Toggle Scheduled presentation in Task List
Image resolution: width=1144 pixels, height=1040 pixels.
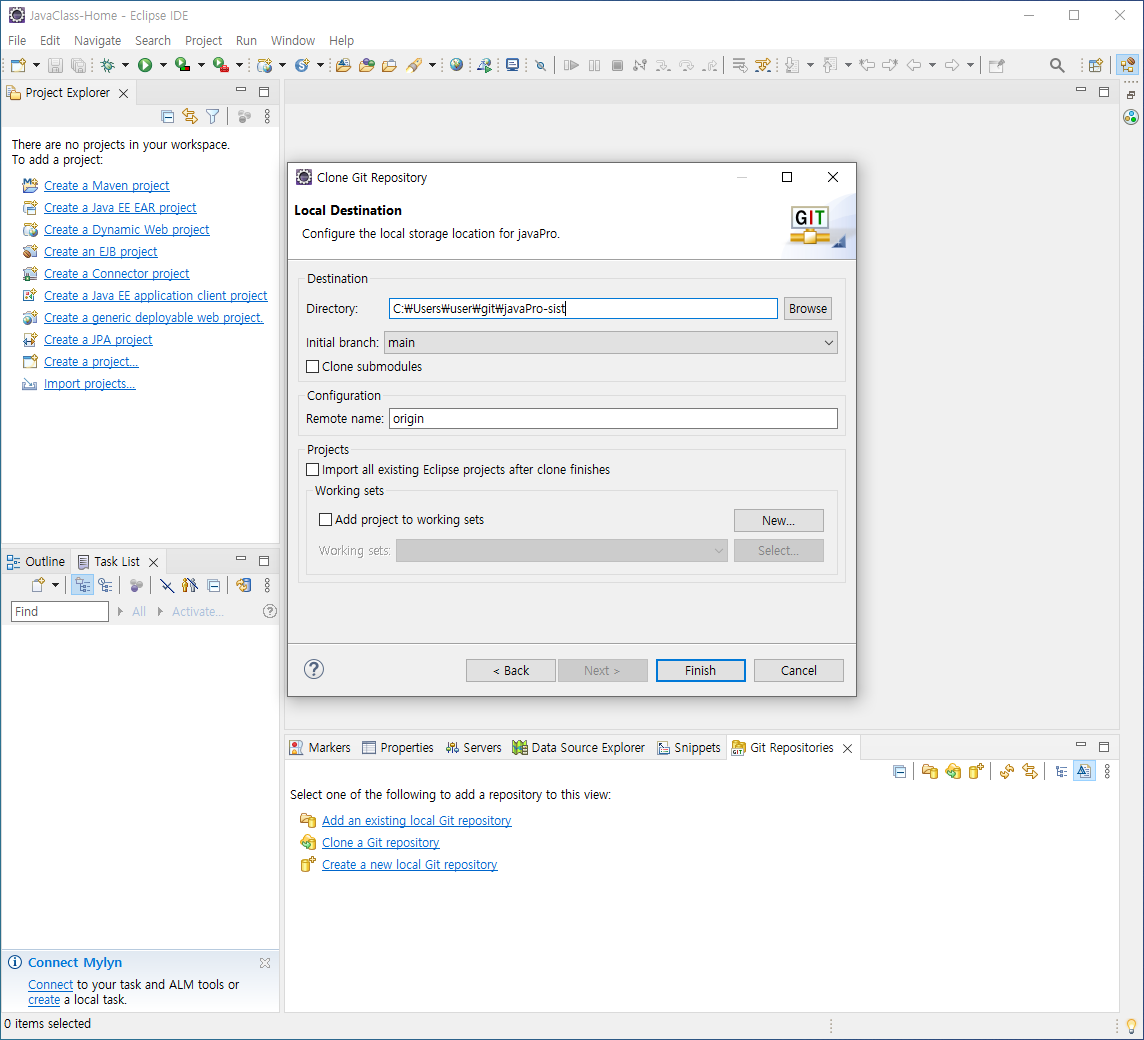[106, 585]
